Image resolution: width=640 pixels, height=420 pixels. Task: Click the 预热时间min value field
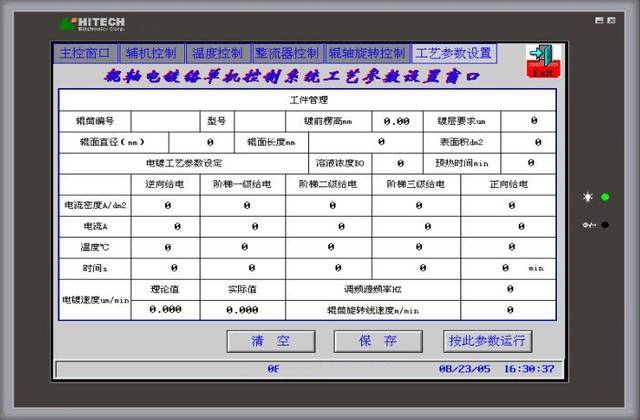tap(534, 163)
